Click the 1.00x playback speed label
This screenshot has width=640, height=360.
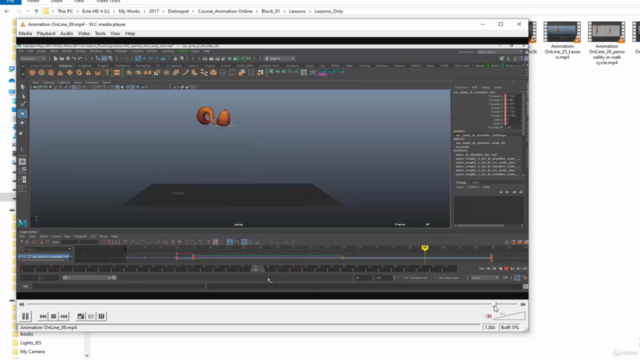[490, 327]
